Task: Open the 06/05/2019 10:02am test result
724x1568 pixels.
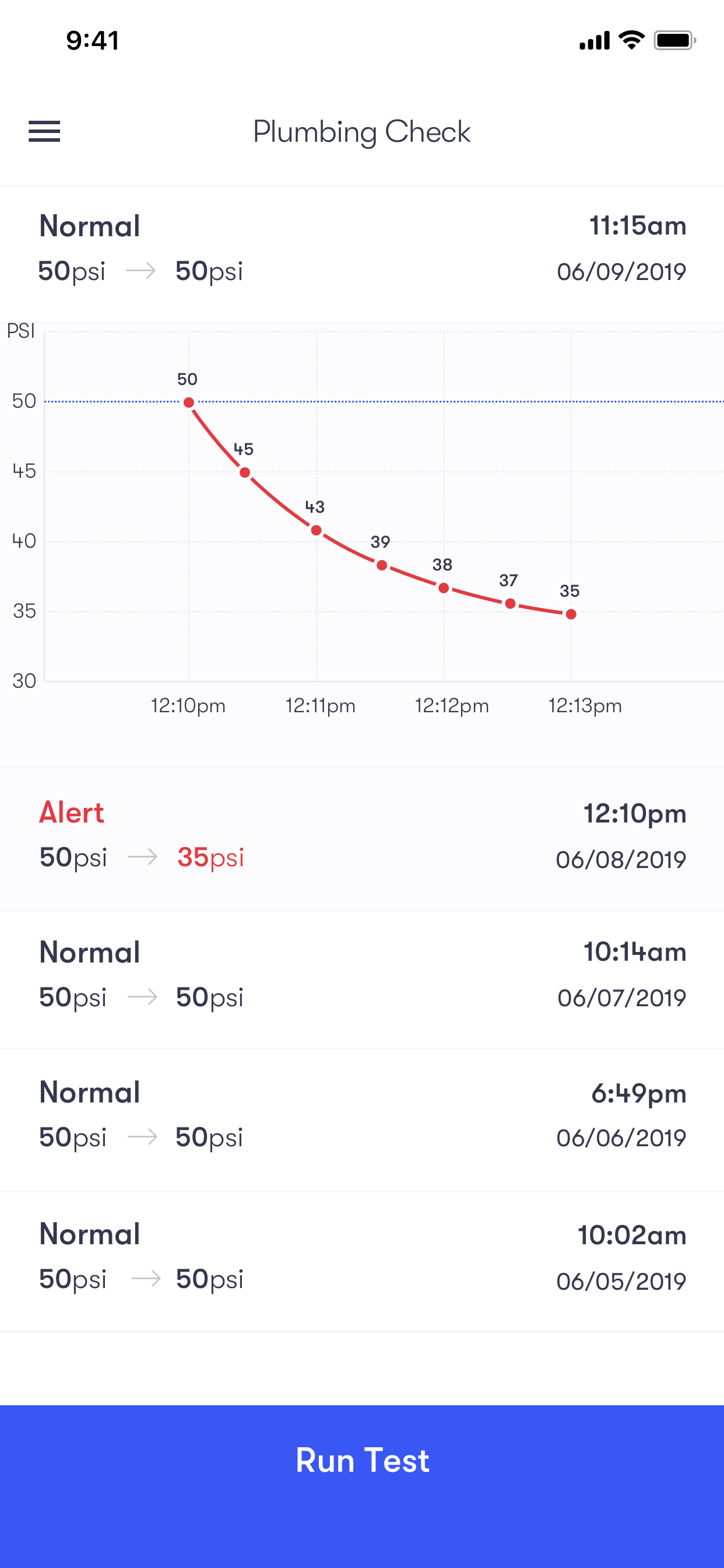Action: [x=362, y=1257]
